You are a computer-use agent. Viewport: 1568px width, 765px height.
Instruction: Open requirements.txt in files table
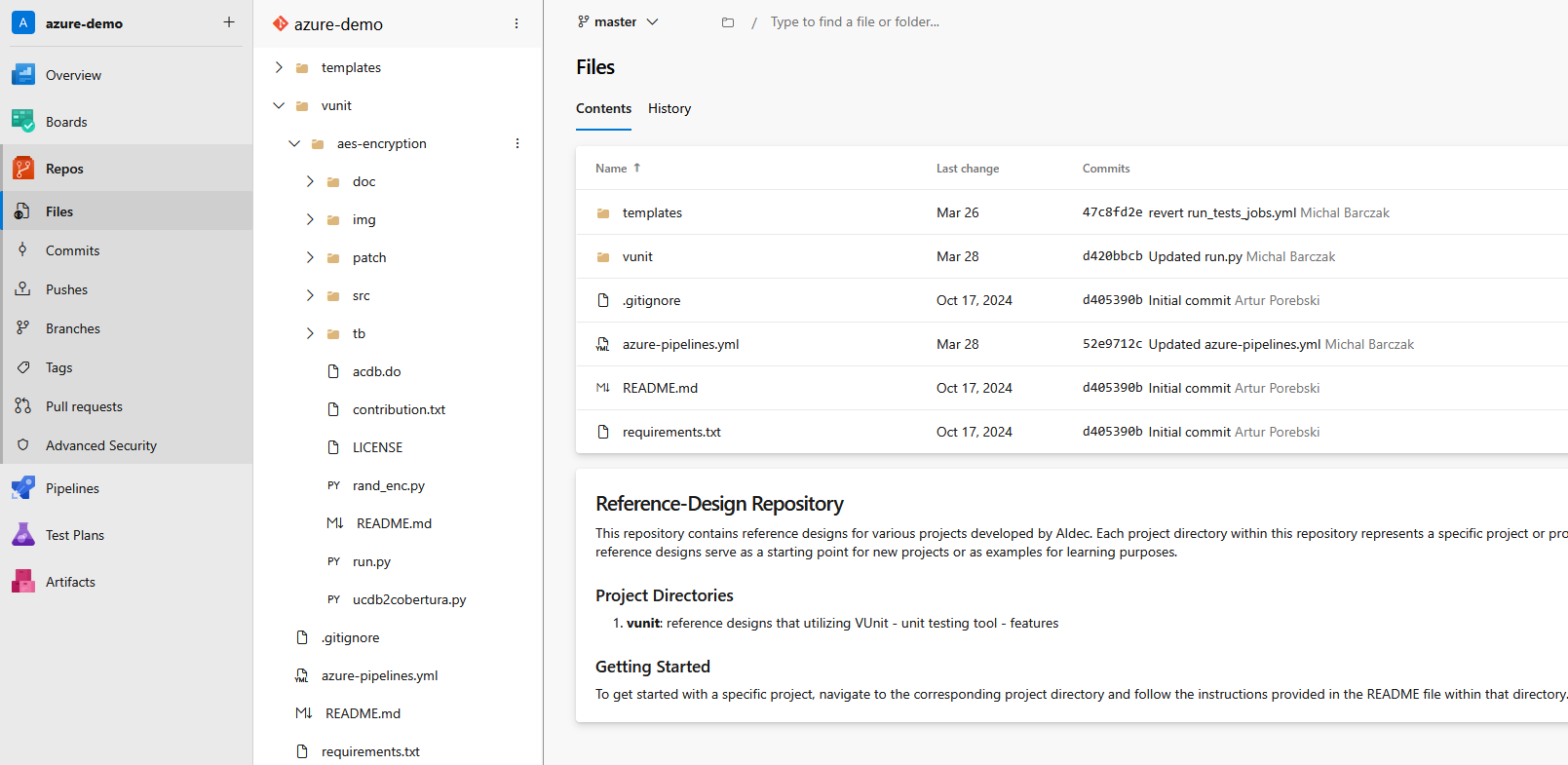671,432
